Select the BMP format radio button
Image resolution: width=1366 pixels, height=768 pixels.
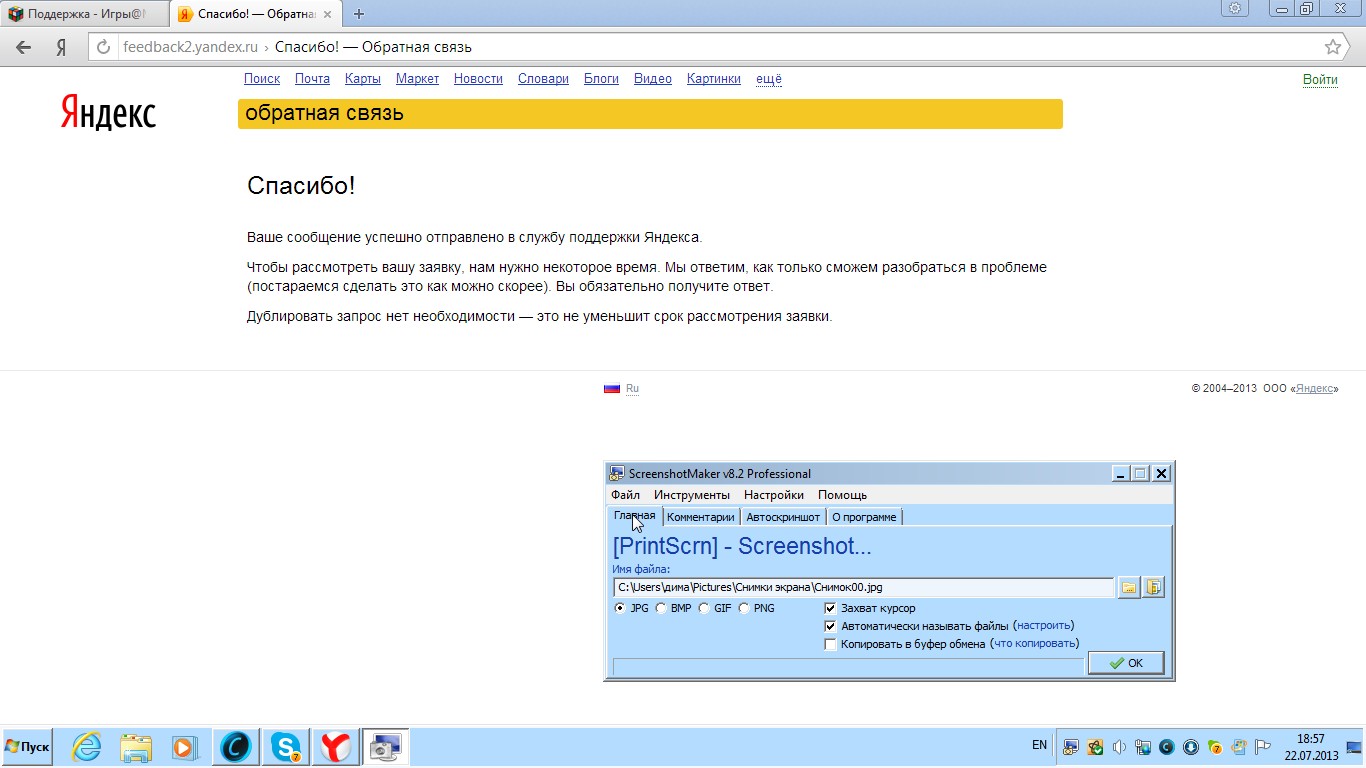click(x=661, y=608)
